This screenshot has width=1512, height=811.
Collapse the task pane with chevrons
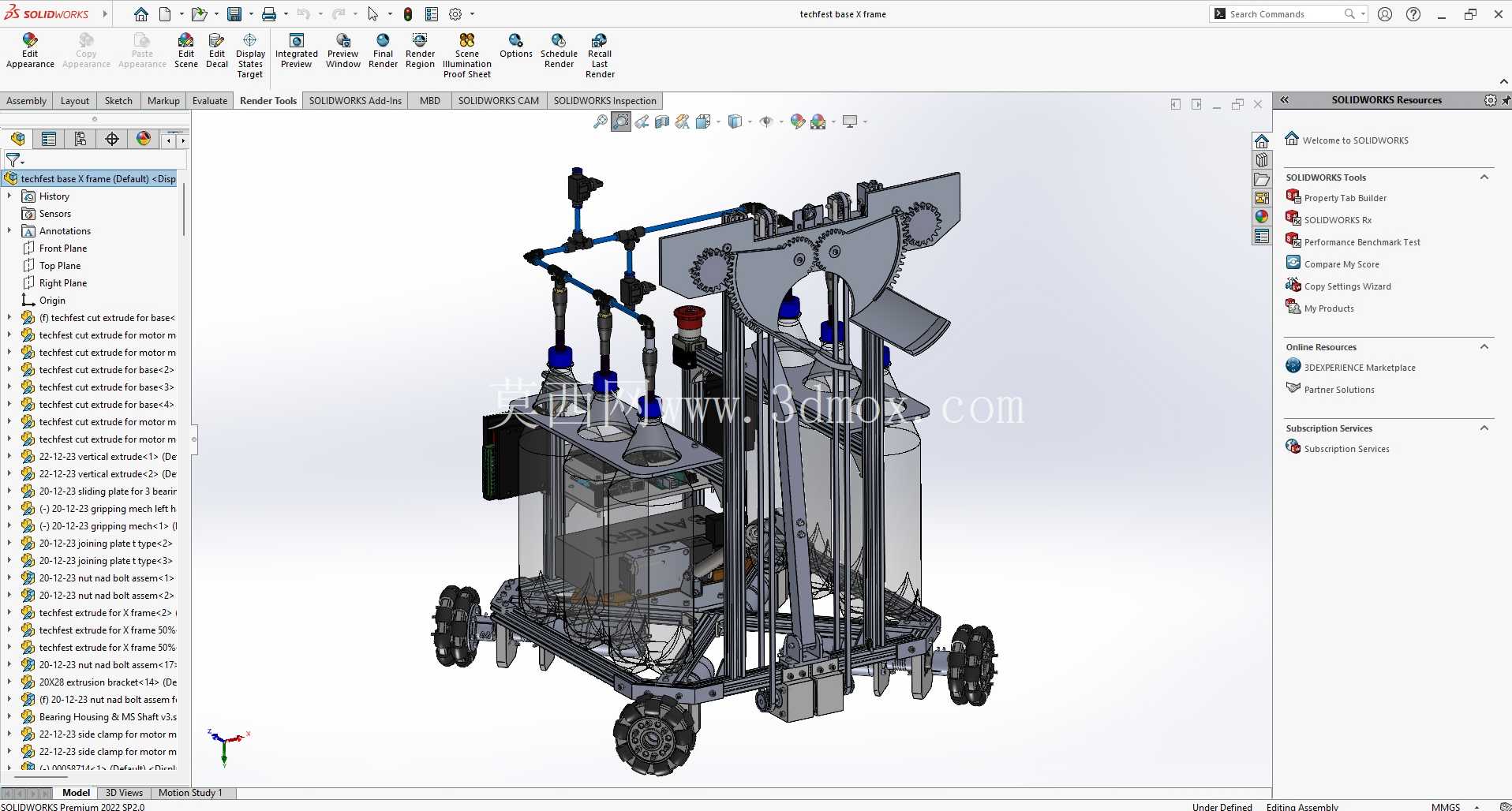pyautogui.click(x=1285, y=100)
